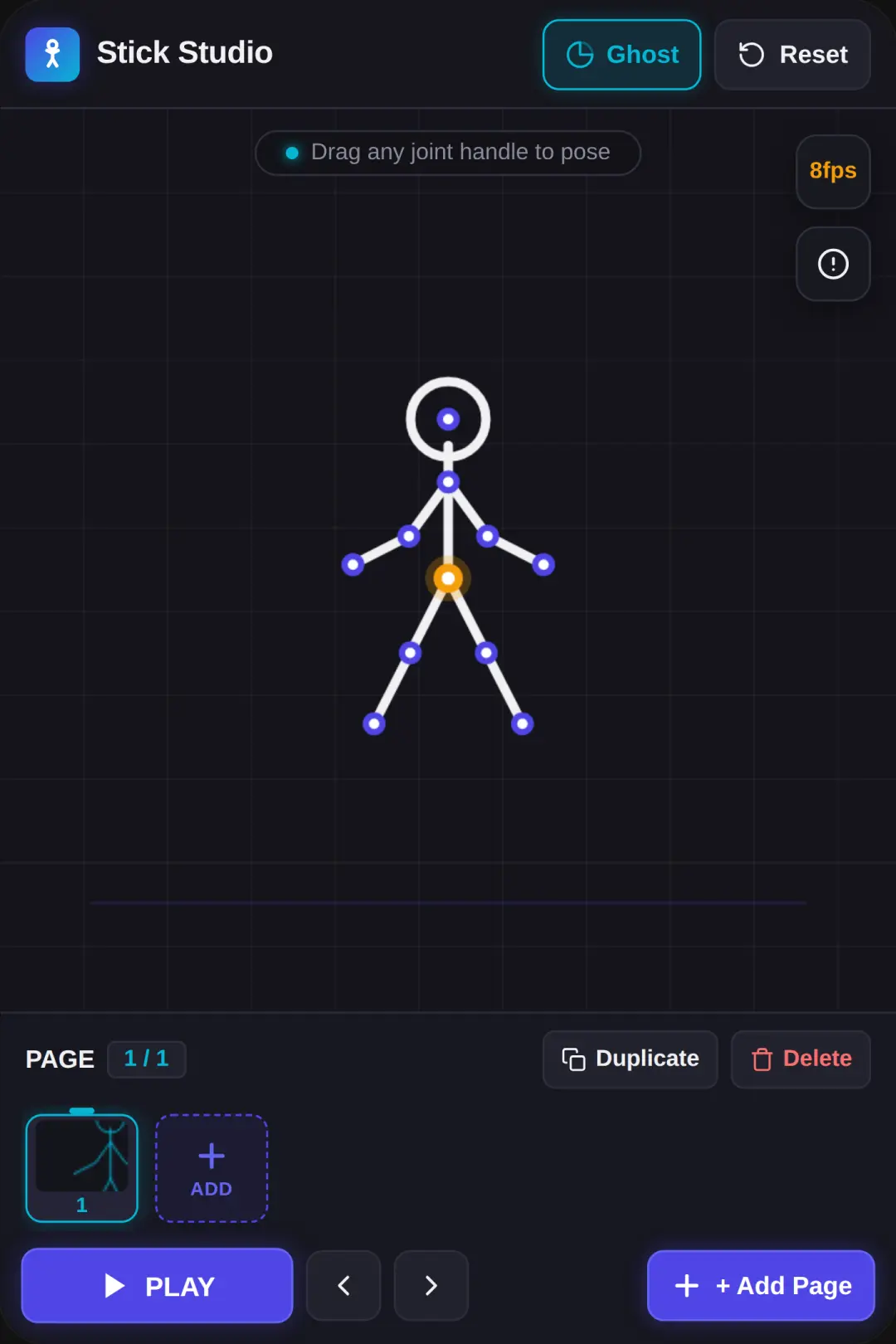
Task: Toggle the Ghost onion-skin mode
Action: coord(621,55)
